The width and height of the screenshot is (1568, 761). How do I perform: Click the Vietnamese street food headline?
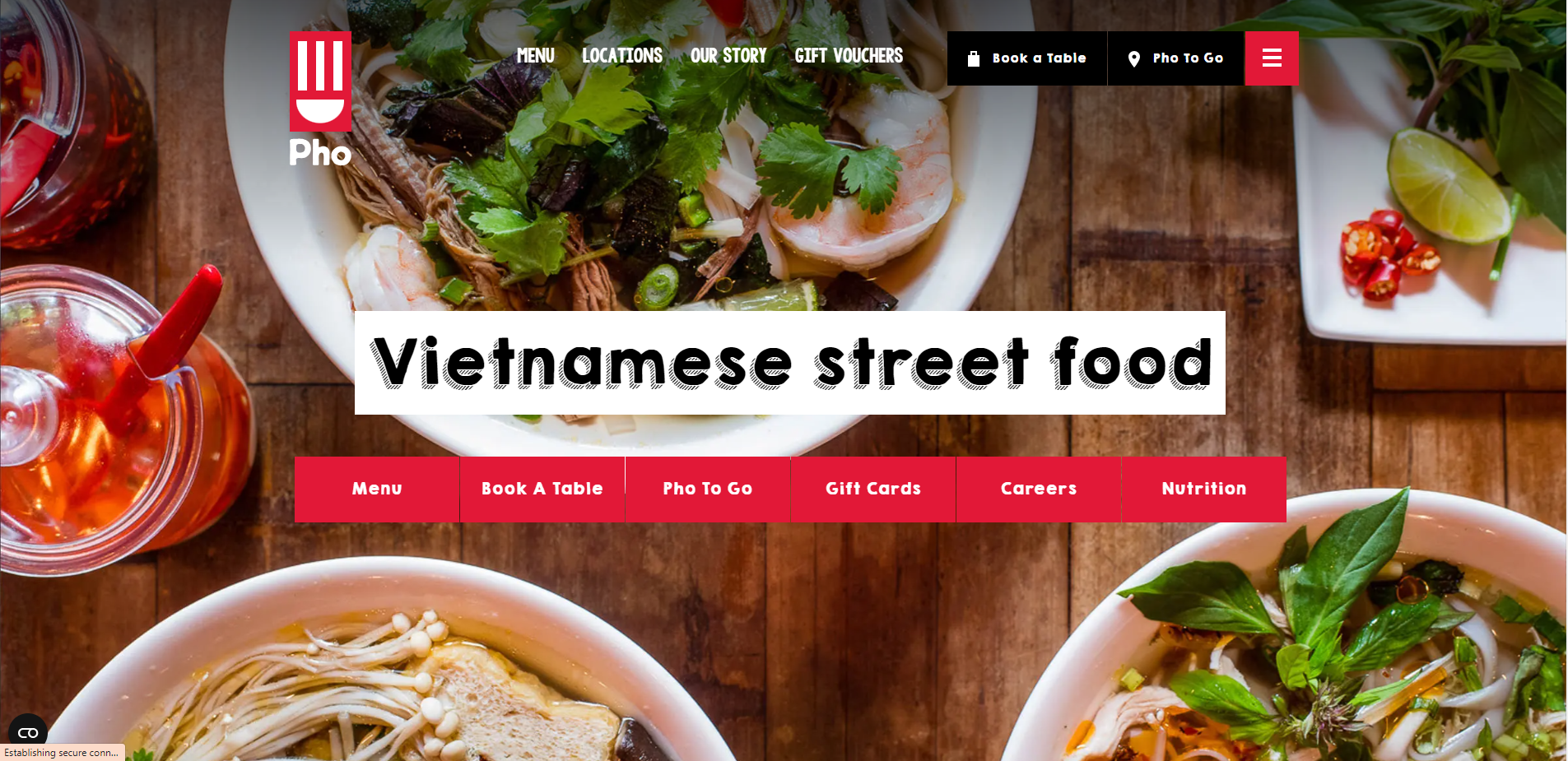click(x=790, y=363)
